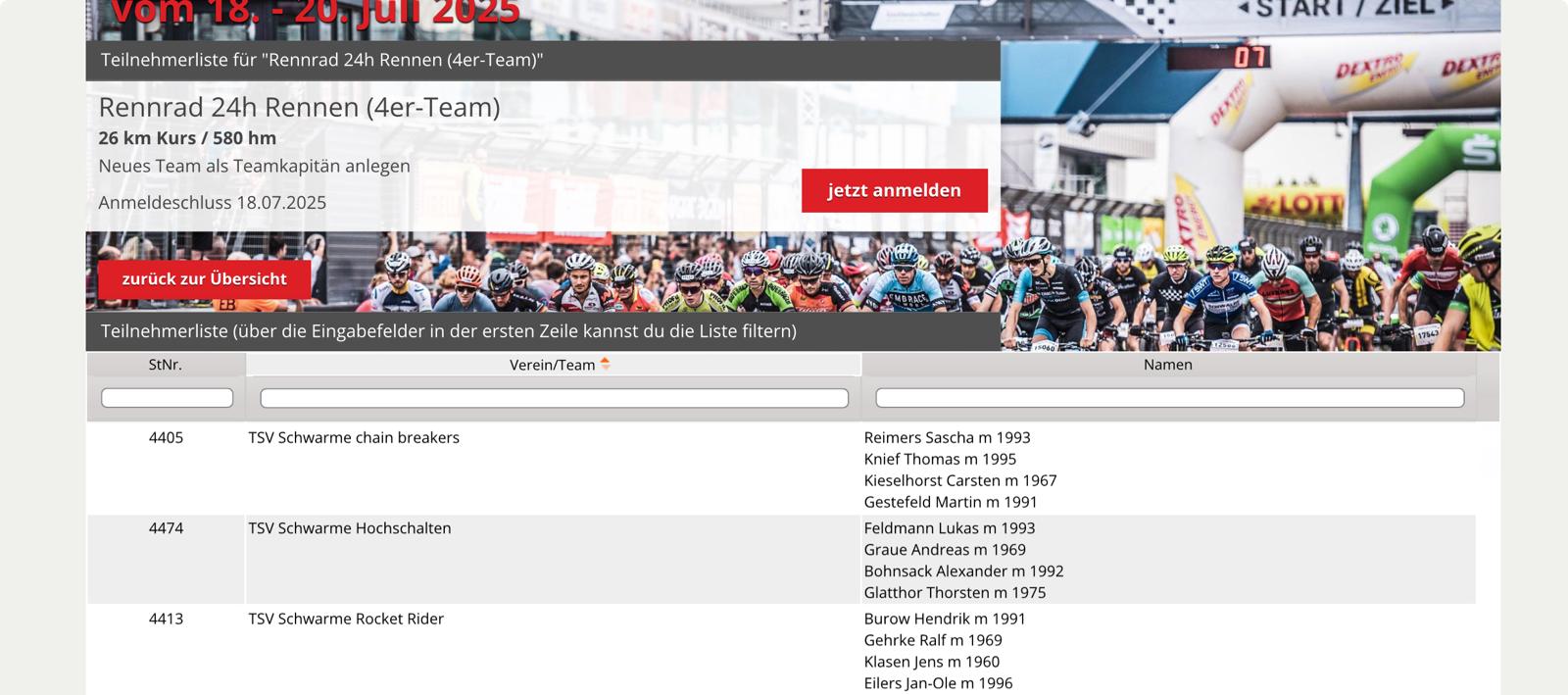Screen dimensions: 1568x695
Task: Click name 'Burow Hendrik m 1991'
Action: click(x=945, y=619)
